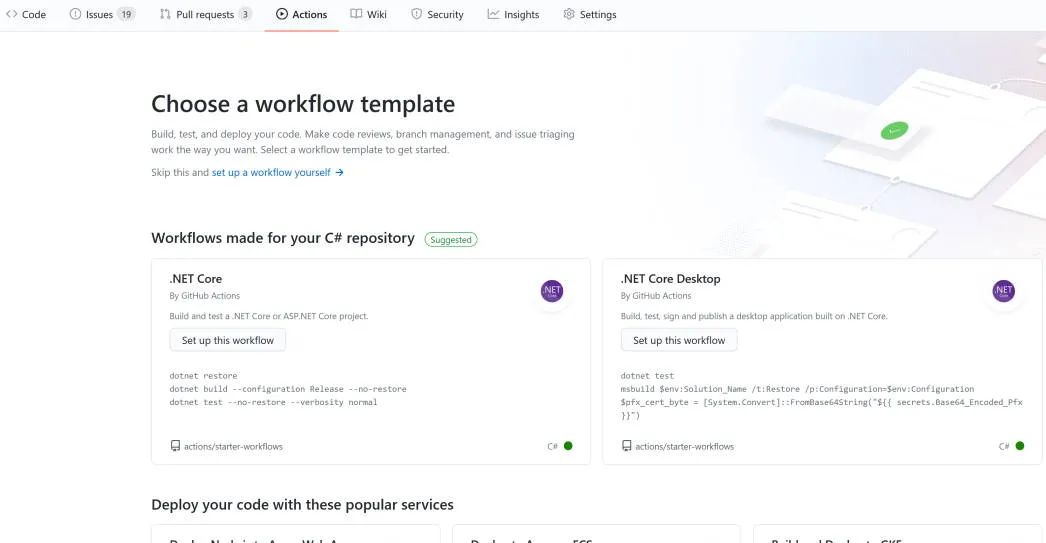Click the .NET logo on .NET Core Desktop card

(x=1003, y=291)
